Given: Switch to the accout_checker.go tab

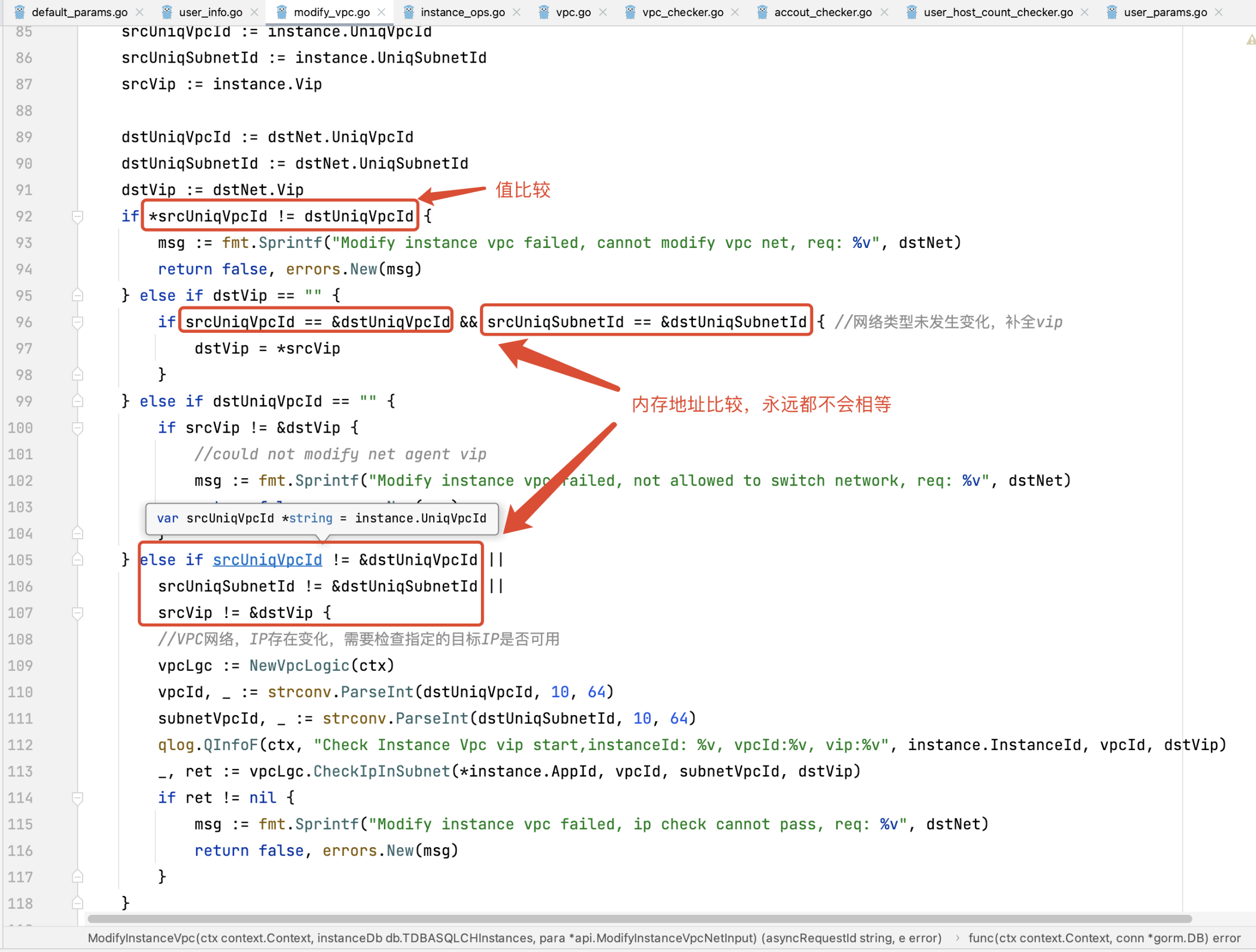Looking at the screenshot, I should click(822, 12).
